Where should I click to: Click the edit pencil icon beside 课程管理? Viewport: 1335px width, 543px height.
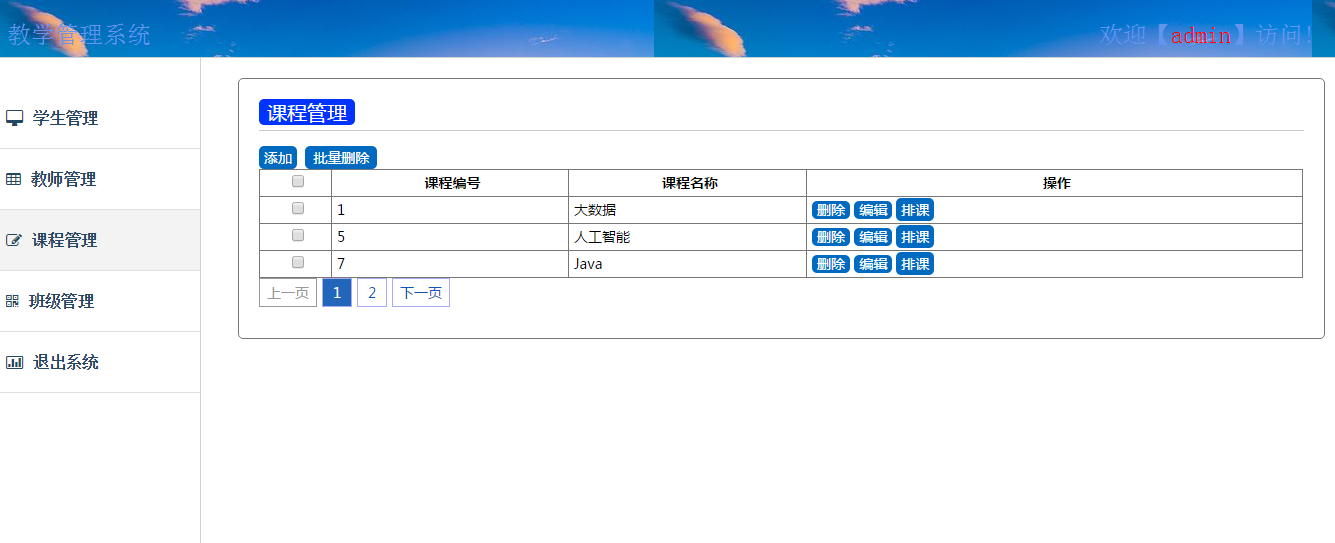(x=14, y=240)
